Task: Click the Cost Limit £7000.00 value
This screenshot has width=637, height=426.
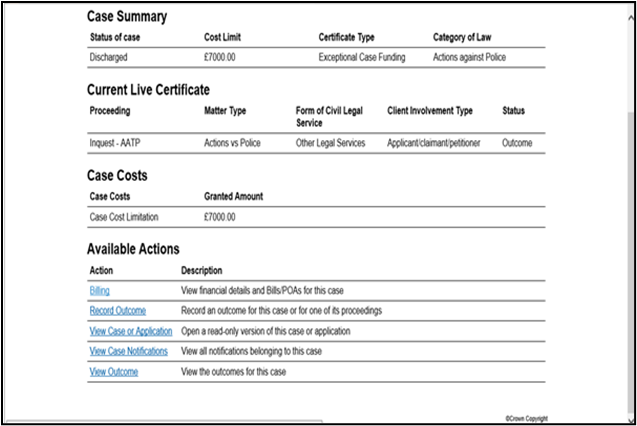Action: pyautogui.click(x=222, y=58)
